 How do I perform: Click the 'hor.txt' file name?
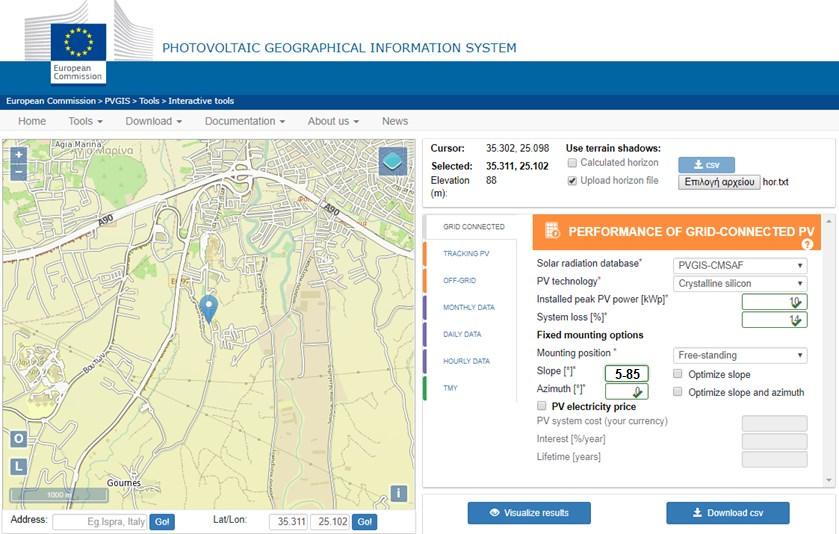[775, 182]
